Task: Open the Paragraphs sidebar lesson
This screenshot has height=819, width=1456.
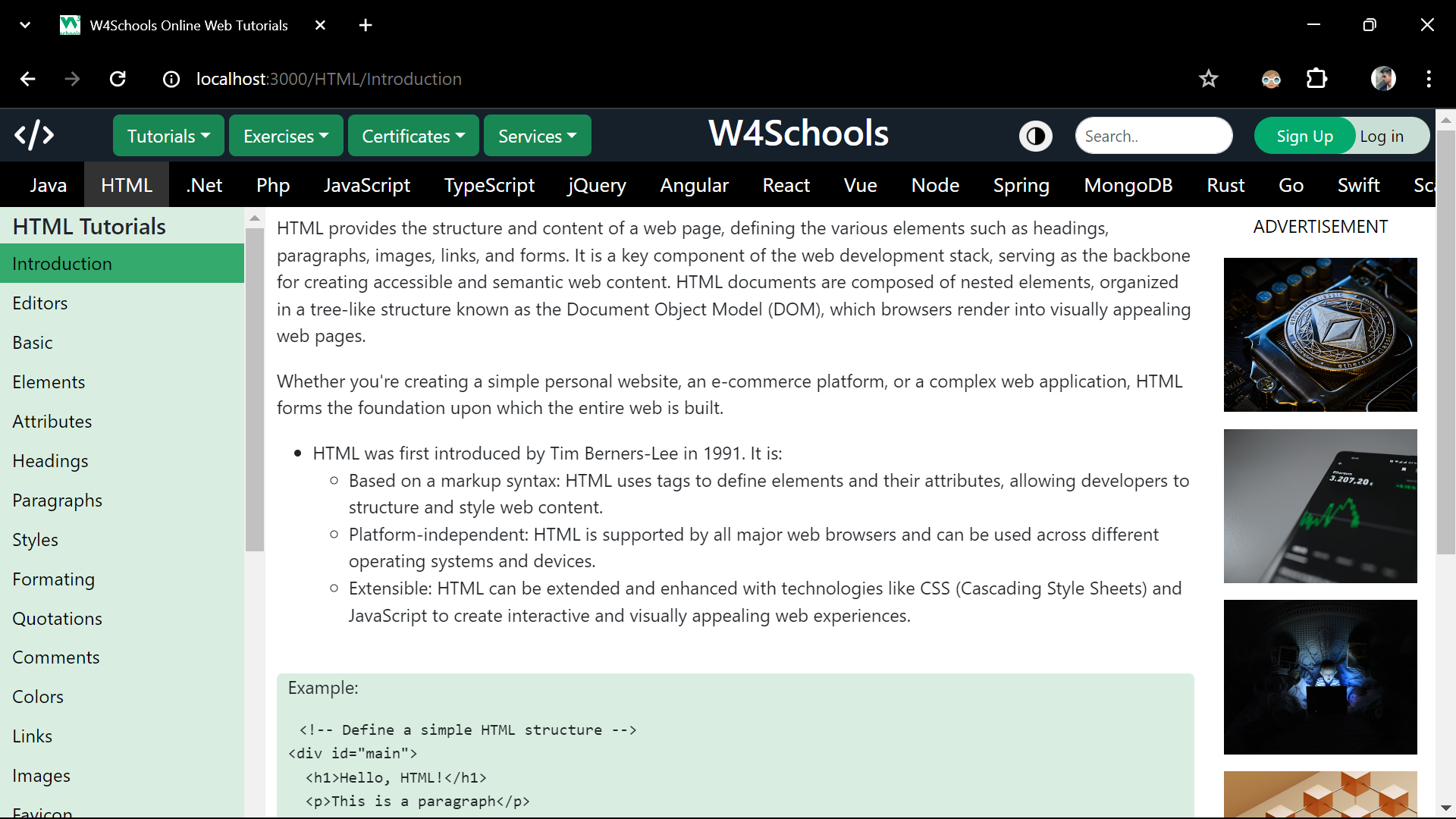Action: pos(122,500)
